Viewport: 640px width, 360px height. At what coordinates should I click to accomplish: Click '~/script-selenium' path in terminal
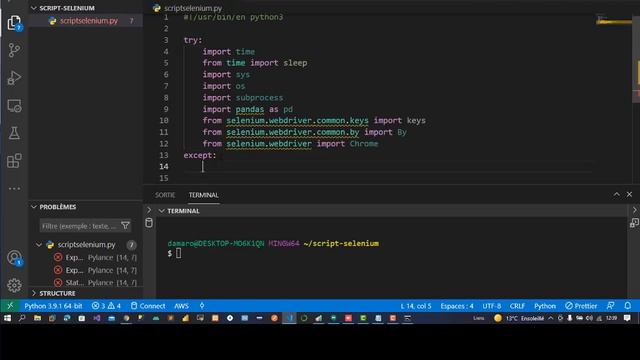tap(341, 244)
